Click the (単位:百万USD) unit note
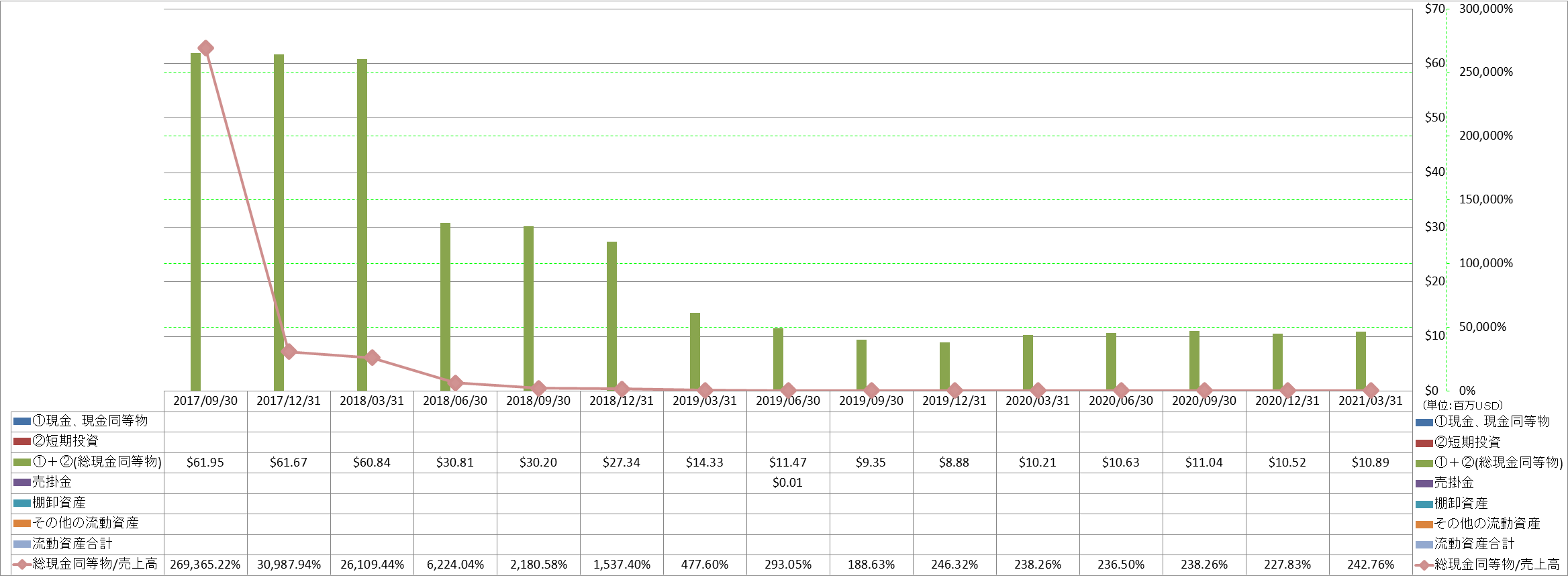Screen dimensions: 1568x576 tap(1463, 405)
